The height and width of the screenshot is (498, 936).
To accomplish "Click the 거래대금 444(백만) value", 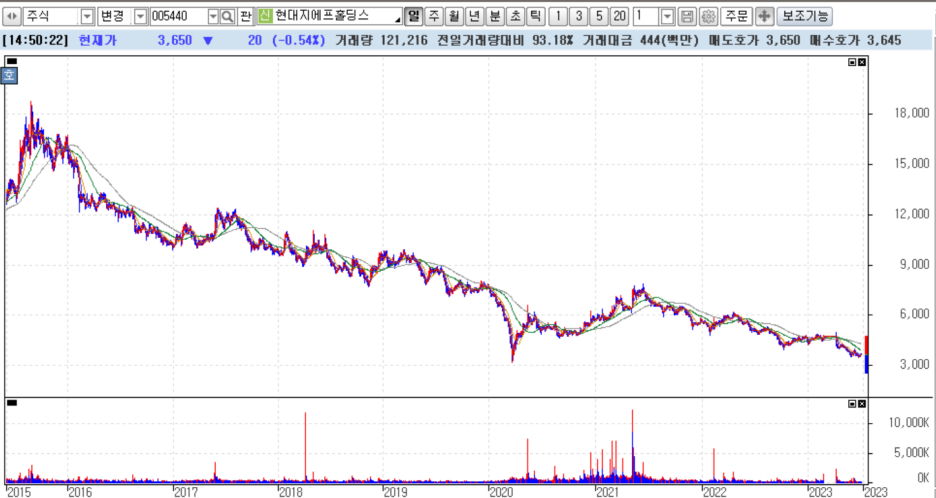I will [x=639, y=41].
